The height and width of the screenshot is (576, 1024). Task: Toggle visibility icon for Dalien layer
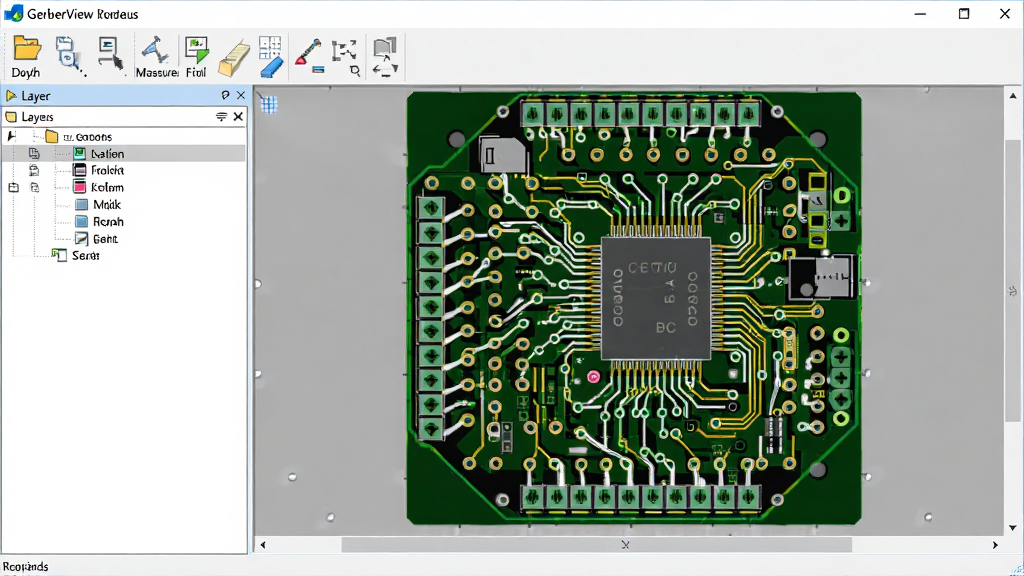(x=34, y=153)
